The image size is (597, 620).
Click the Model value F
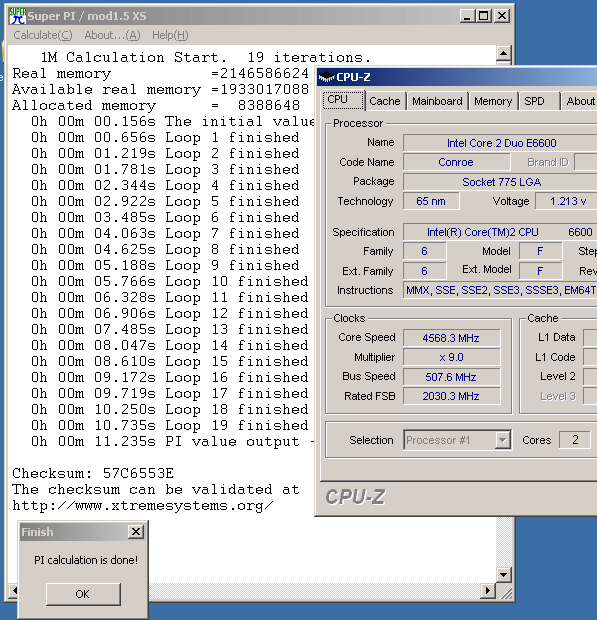pyautogui.click(x=540, y=251)
